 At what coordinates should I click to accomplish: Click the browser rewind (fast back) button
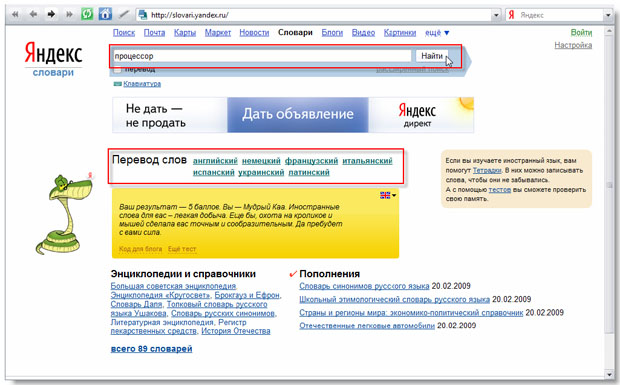click(15, 15)
